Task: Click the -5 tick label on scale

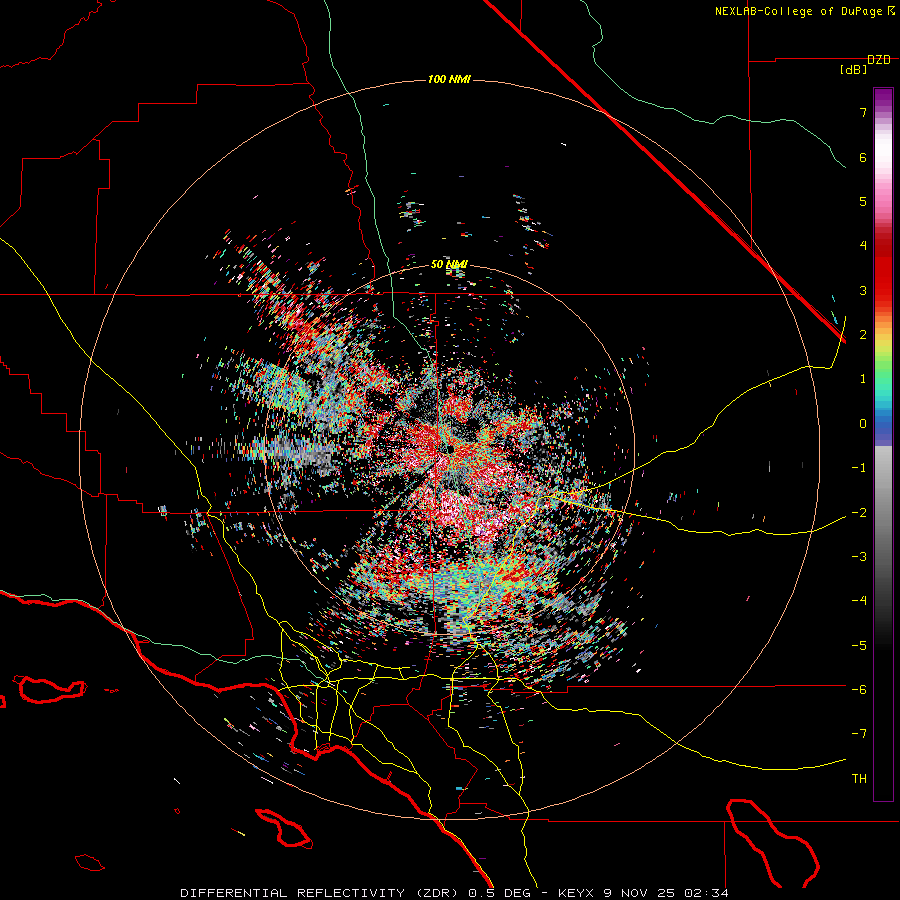Action: click(x=859, y=646)
